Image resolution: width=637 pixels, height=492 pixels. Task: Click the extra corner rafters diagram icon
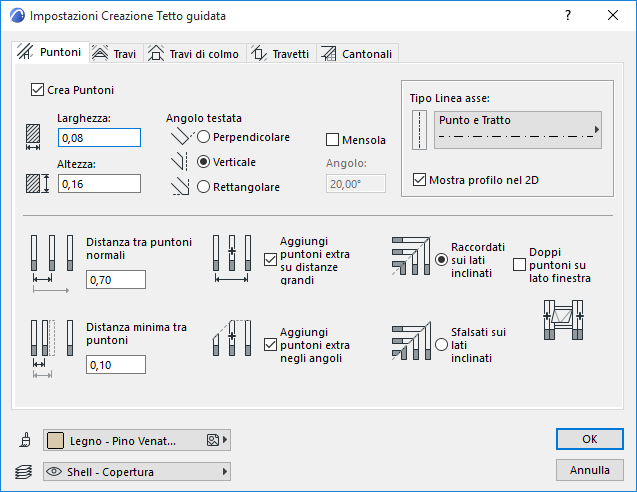click(x=232, y=345)
